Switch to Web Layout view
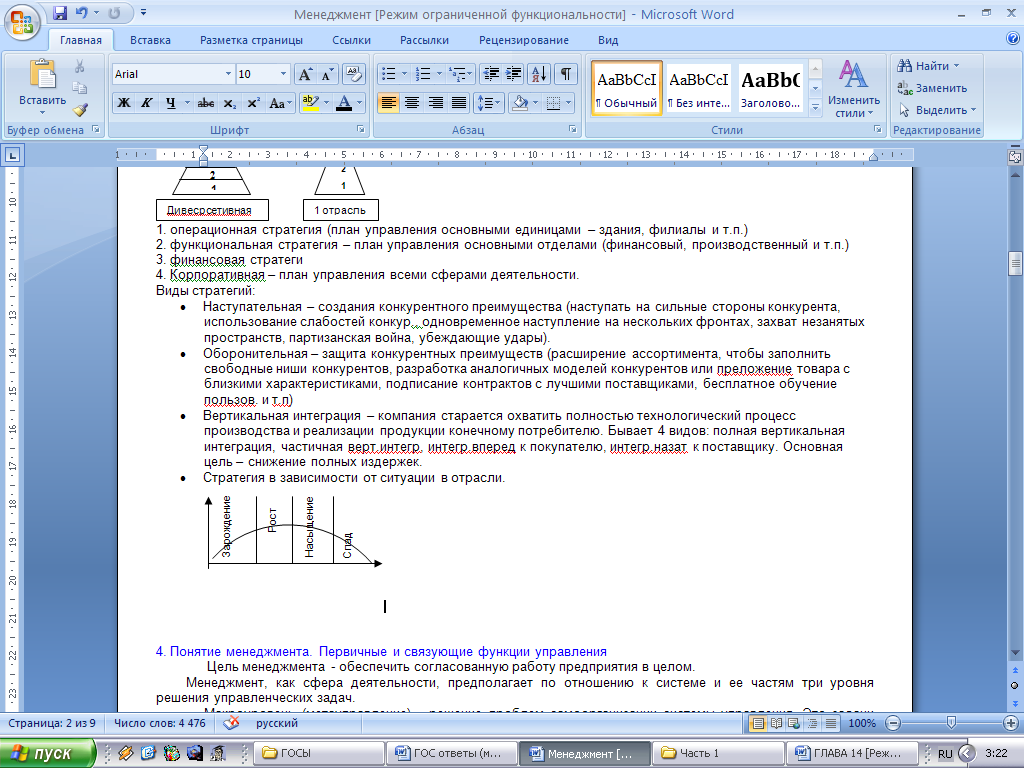1024x768 pixels. coord(794,723)
